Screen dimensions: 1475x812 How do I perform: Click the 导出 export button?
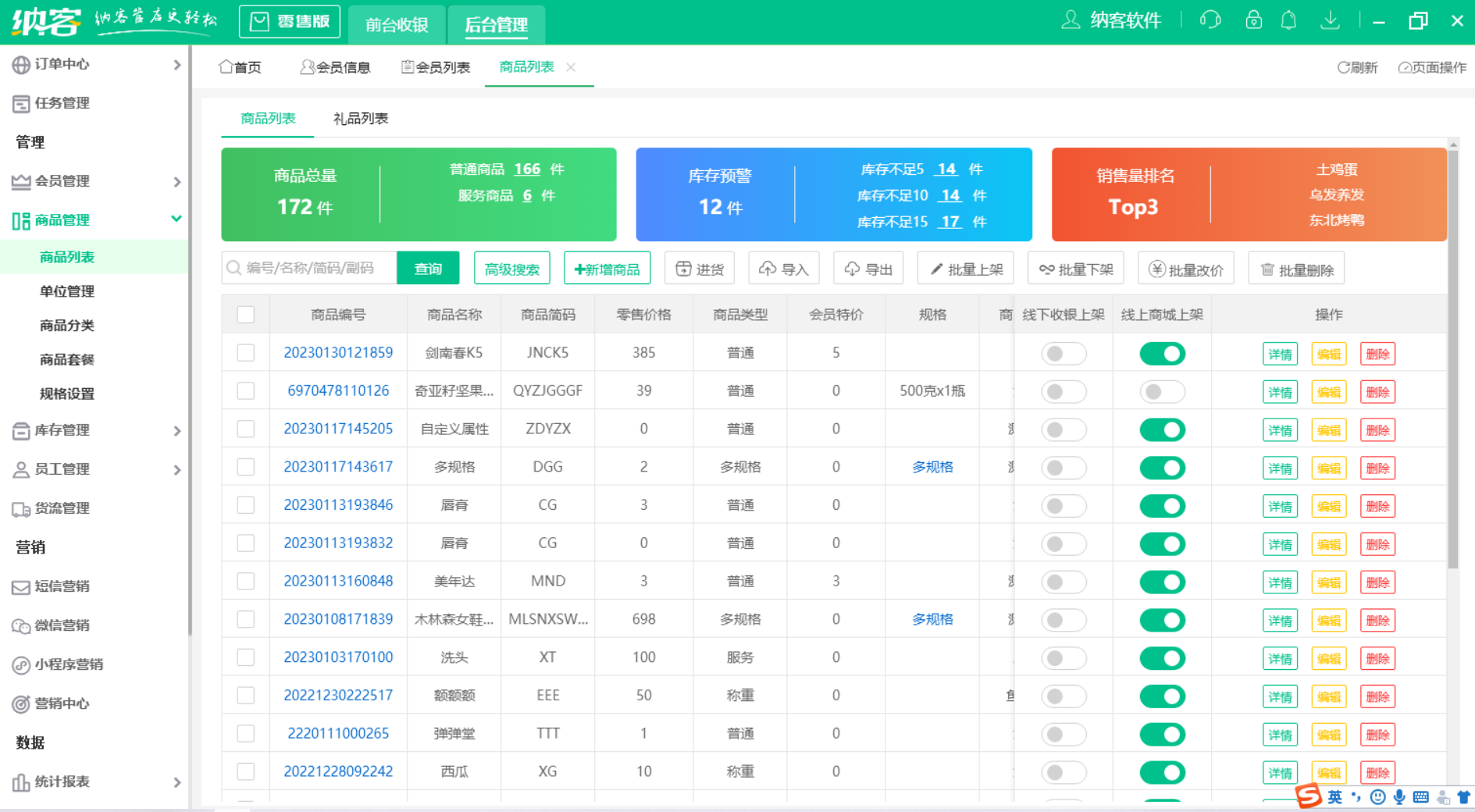pos(868,269)
